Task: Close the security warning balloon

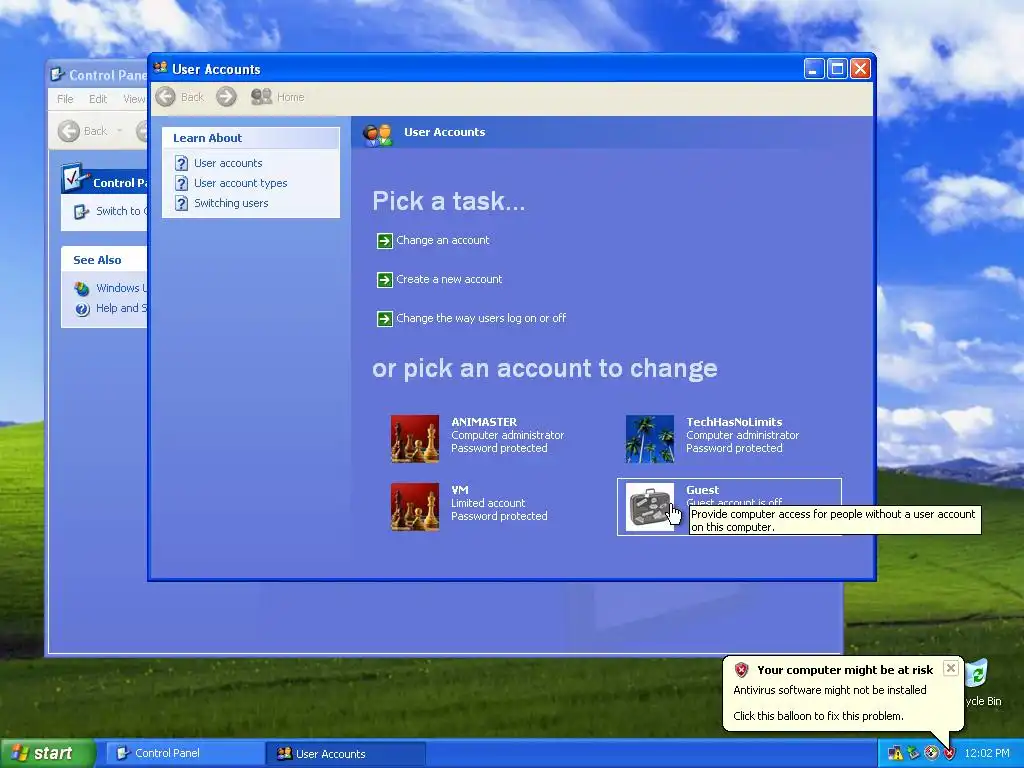Action: (x=951, y=668)
